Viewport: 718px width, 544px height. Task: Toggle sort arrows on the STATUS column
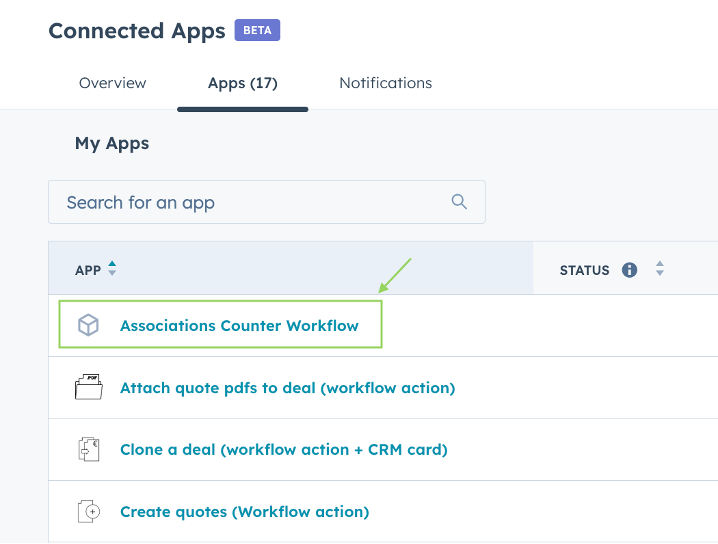pos(659,270)
